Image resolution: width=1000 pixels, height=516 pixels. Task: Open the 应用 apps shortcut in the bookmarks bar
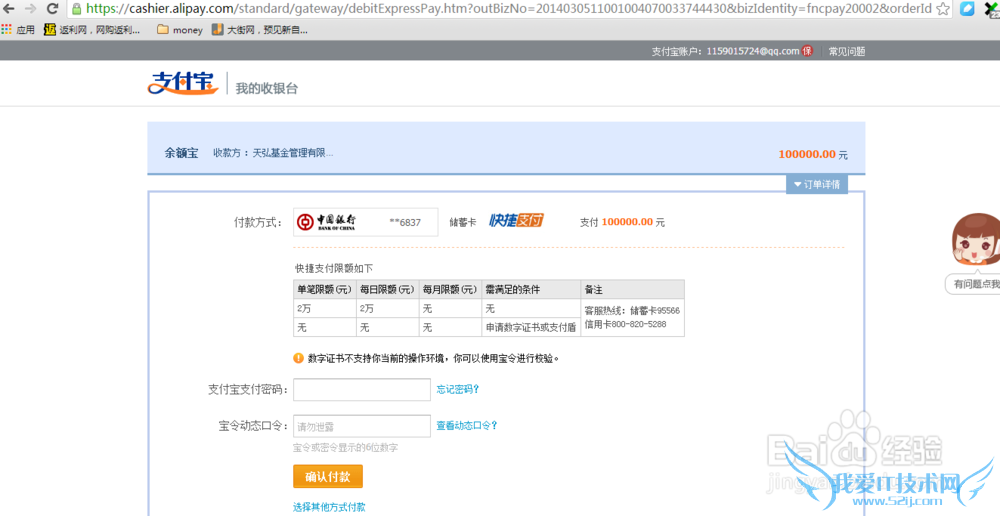[x=18, y=29]
